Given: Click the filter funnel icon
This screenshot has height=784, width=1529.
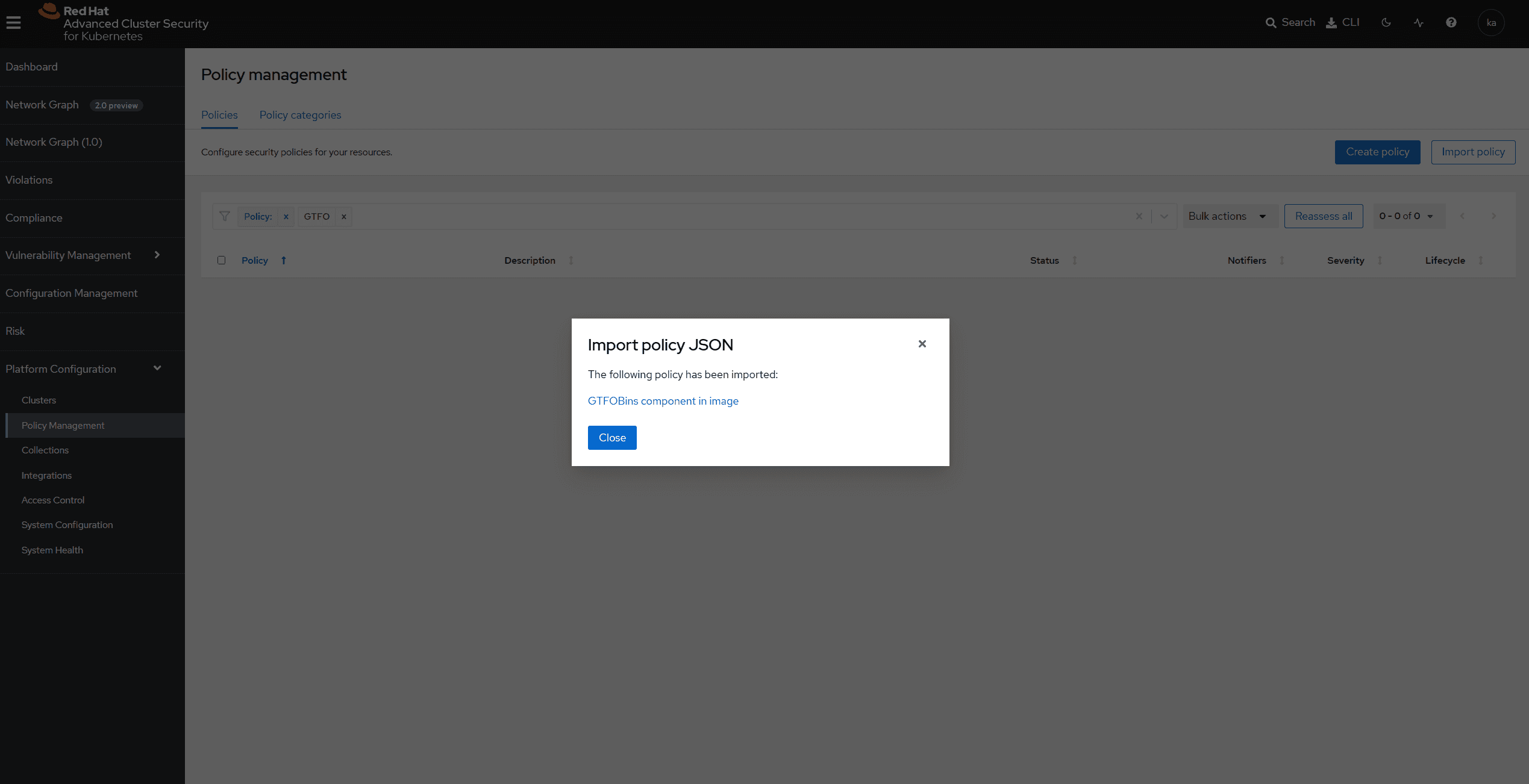Looking at the screenshot, I should click(x=225, y=216).
